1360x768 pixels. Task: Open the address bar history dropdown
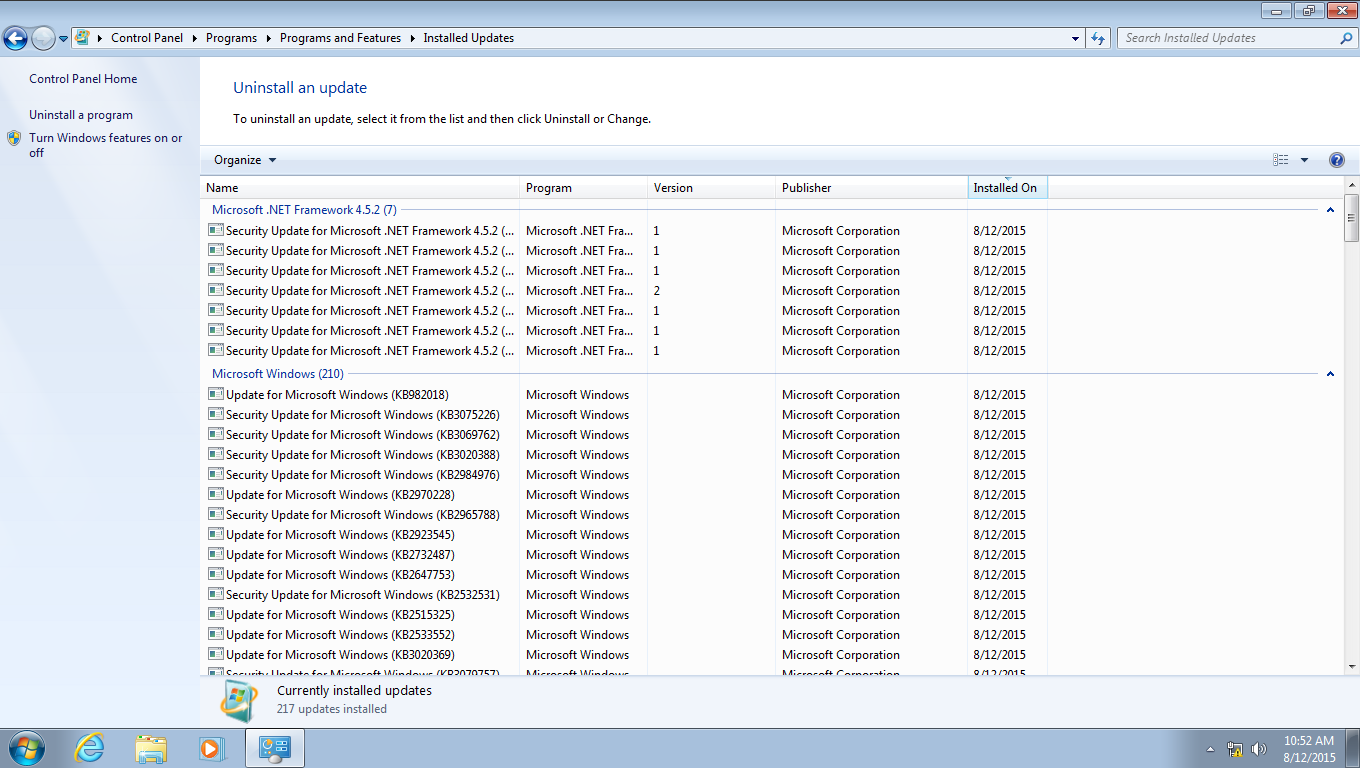tap(1075, 37)
